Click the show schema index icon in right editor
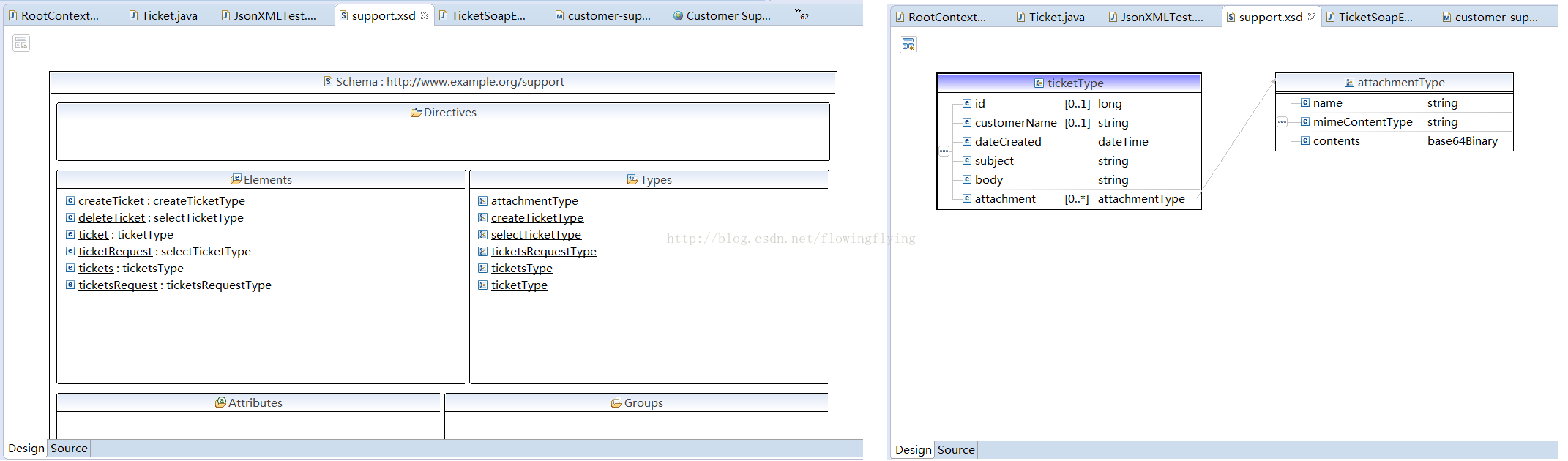This screenshot has width=1568, height=461. point(908,45)
